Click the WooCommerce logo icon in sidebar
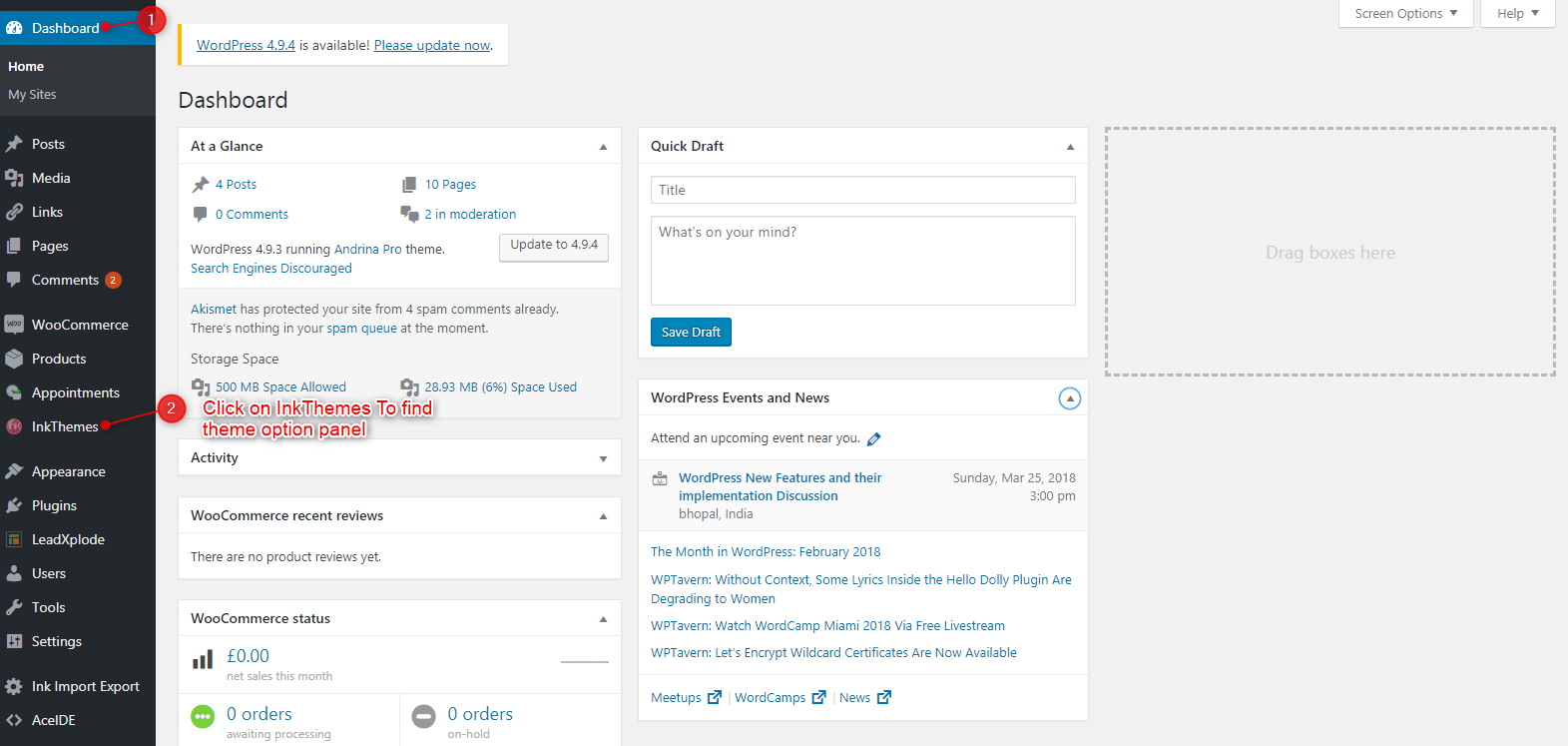The height and width of the screenshot is (746, 1568). 14,325
